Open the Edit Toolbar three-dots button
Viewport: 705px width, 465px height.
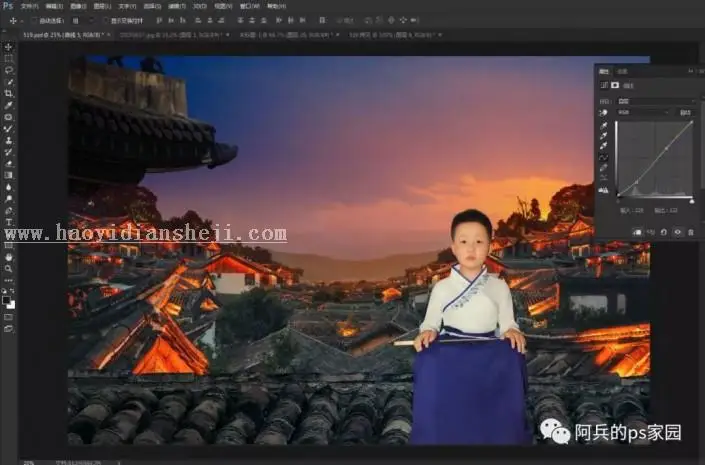9,280
